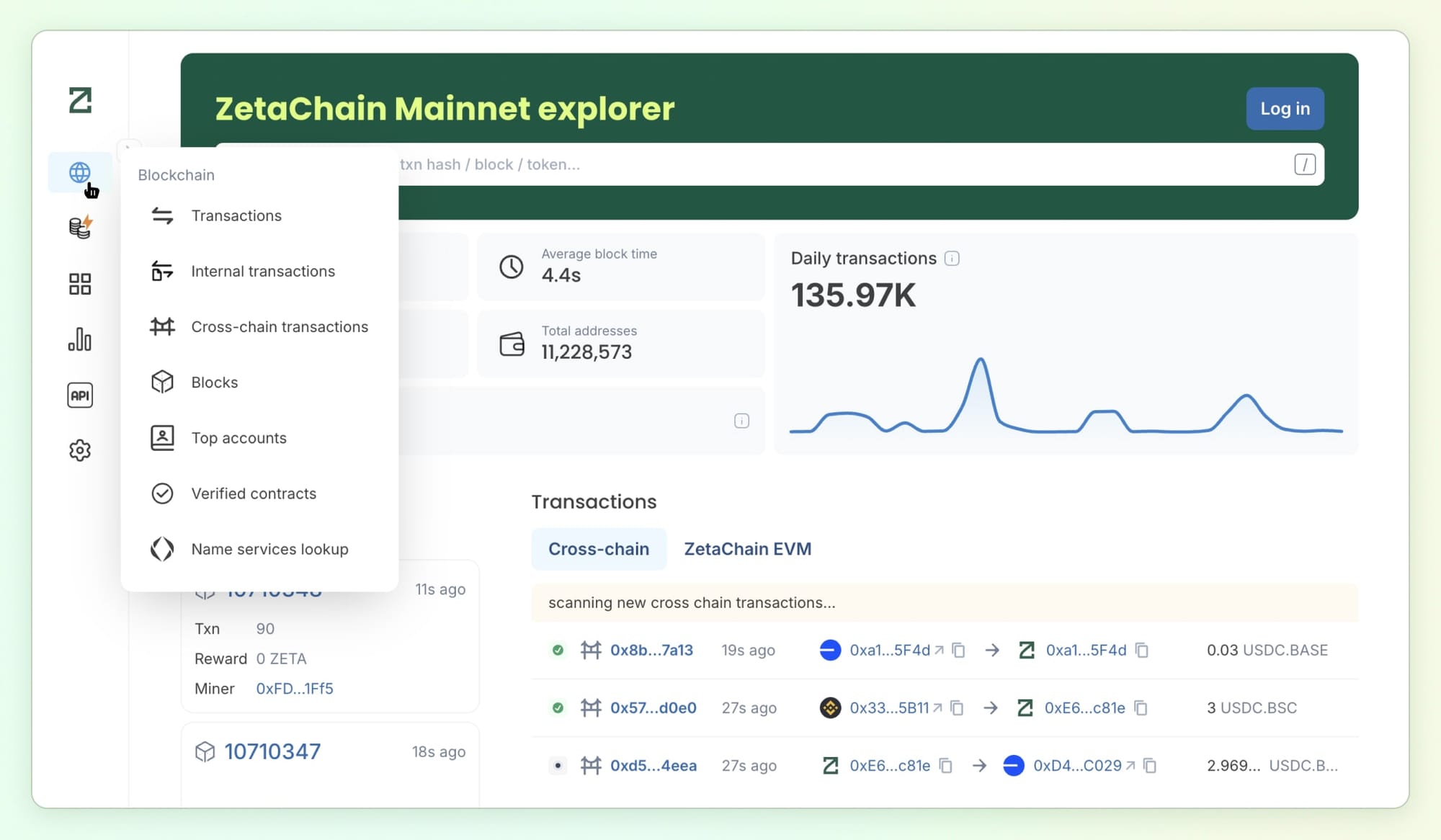Open the tokens coins sidebar icon
The image size is (1441, 840).
point(80,228)
